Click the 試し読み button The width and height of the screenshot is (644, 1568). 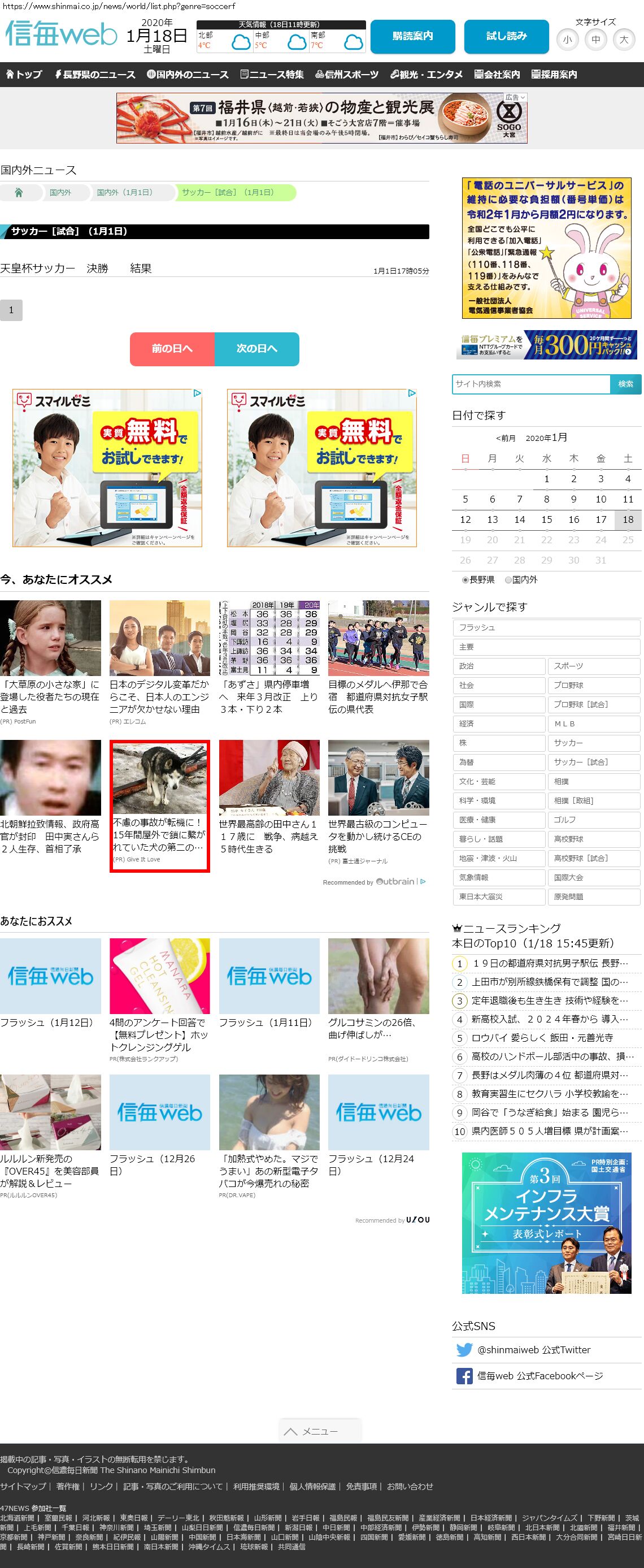tap(506, 37)
